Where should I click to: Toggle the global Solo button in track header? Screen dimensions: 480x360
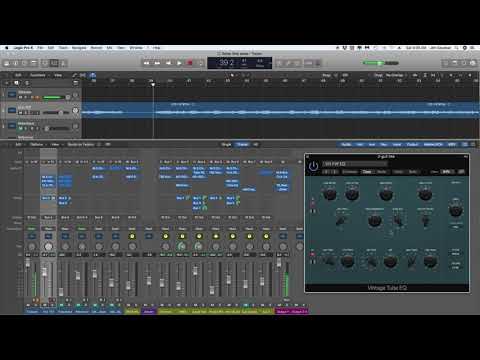point(27,83)
